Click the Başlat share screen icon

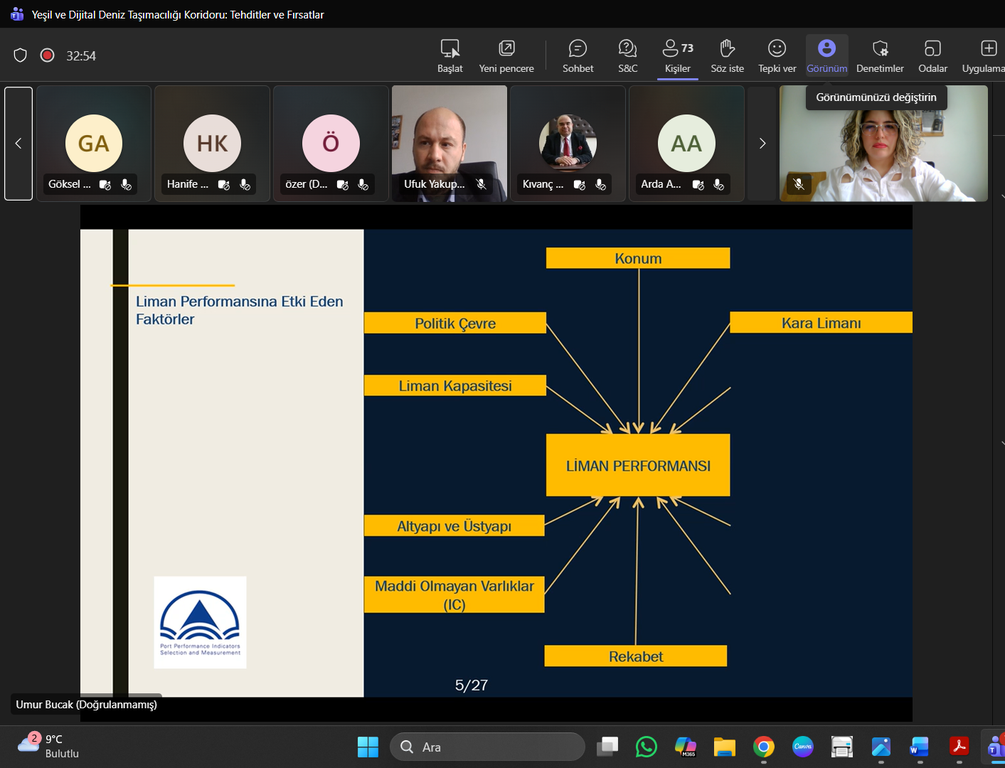[x=450, y=55]
